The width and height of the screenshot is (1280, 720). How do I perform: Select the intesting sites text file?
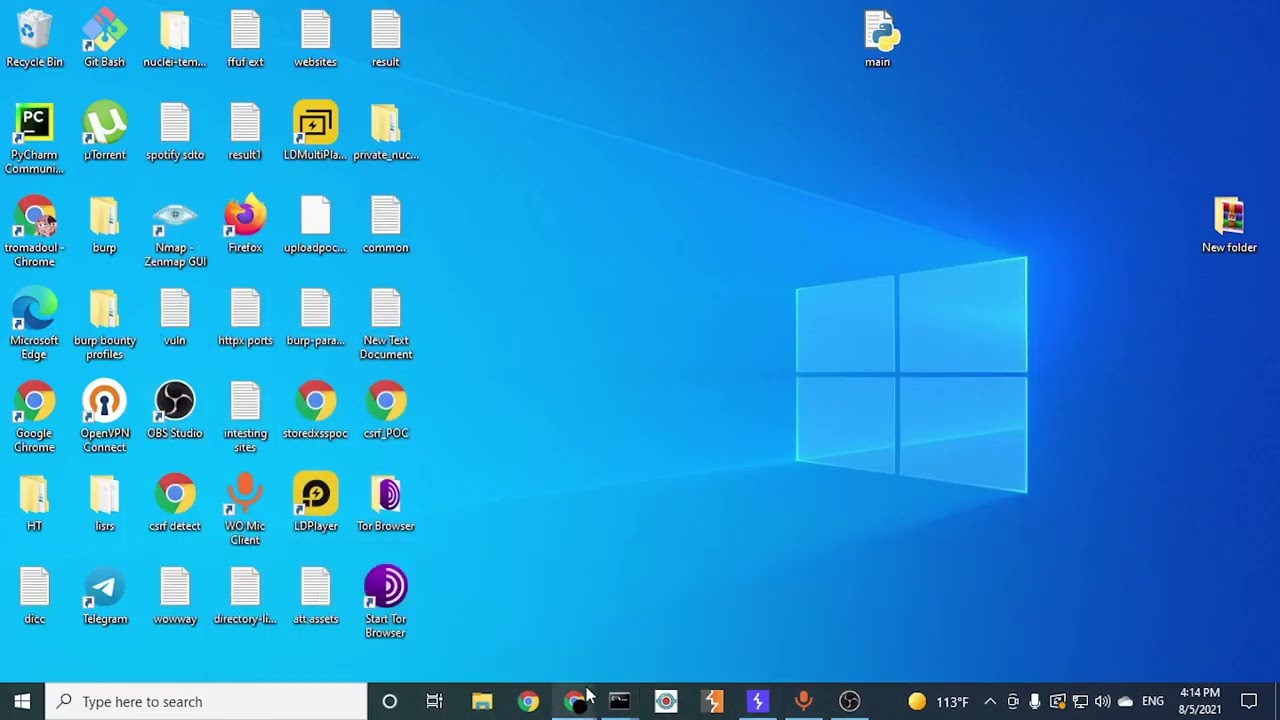point(245,418)
